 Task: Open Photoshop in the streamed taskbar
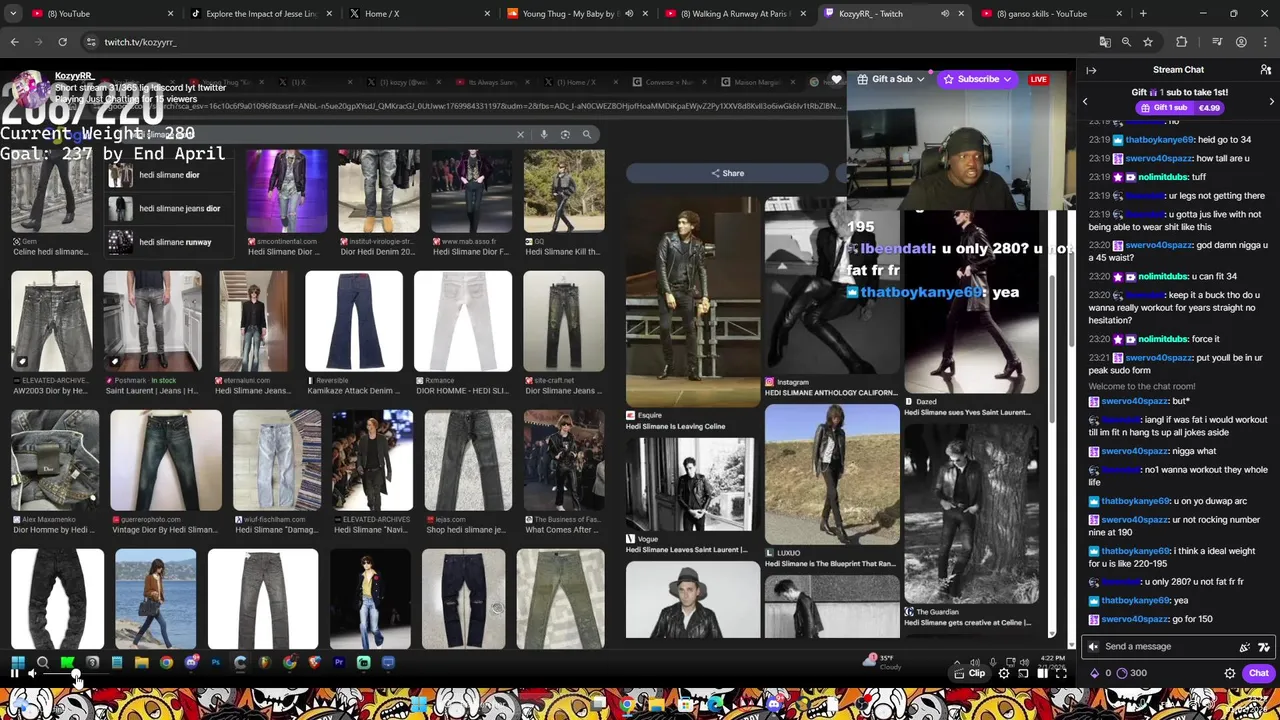[x=215, y=662]
